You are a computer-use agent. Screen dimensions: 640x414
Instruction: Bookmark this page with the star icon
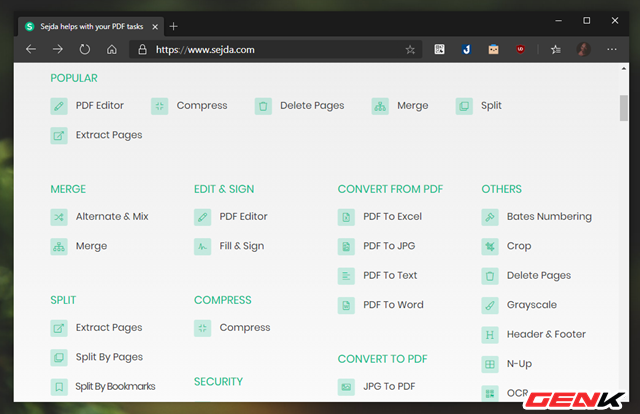click(x=410, y=49)
